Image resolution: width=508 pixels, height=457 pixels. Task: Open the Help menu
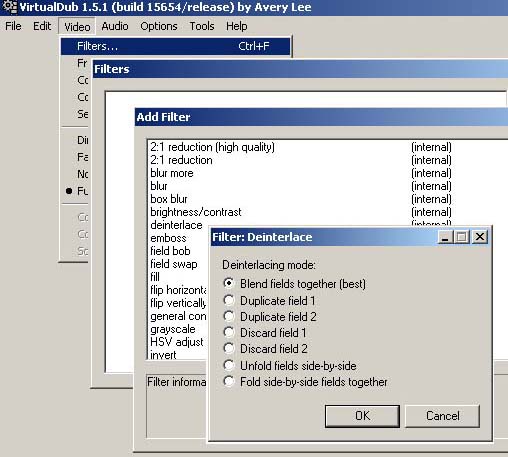pyautogui.click(x=237, y=26)
